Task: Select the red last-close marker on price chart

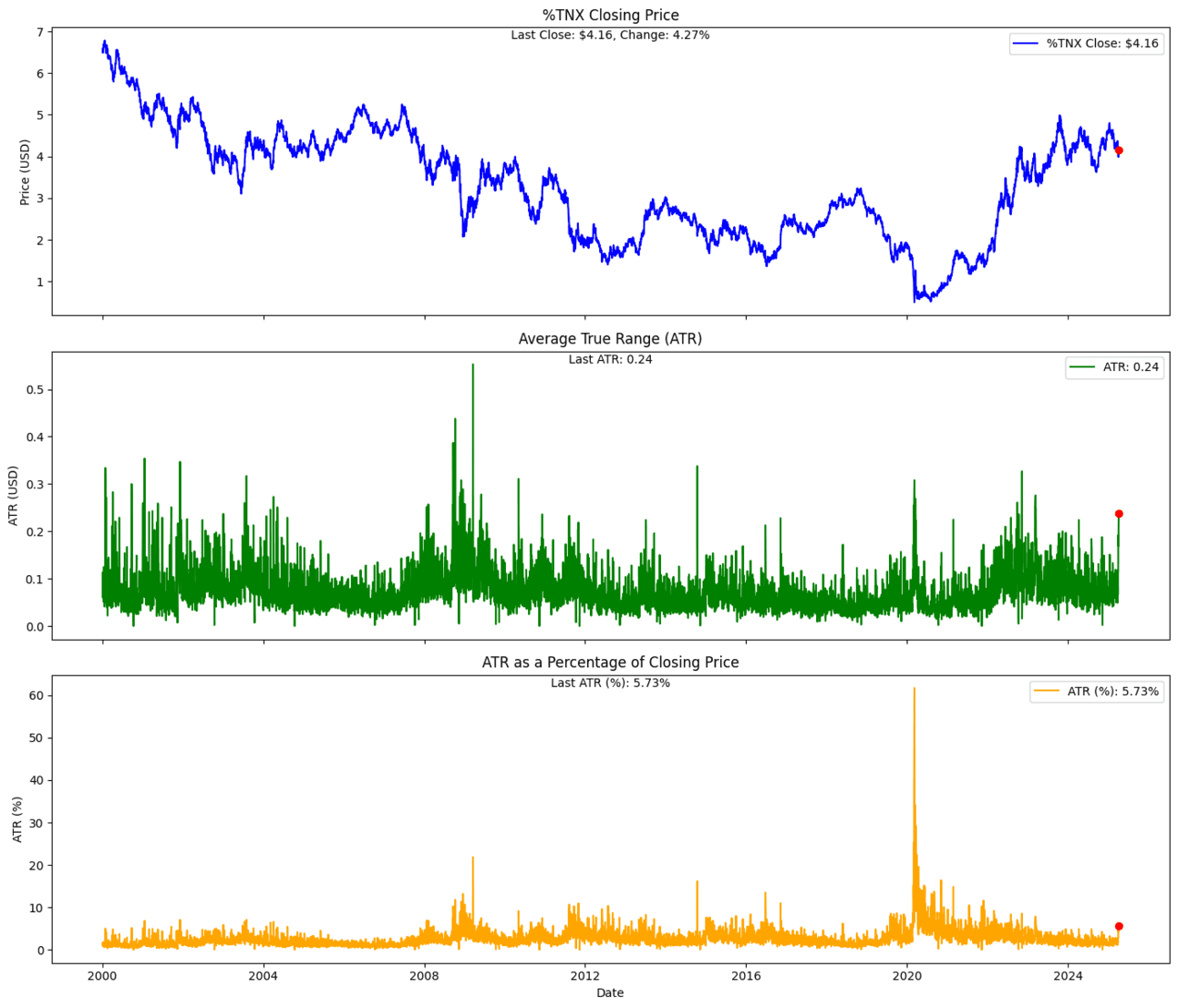Action: click(x=1120, y=149)
